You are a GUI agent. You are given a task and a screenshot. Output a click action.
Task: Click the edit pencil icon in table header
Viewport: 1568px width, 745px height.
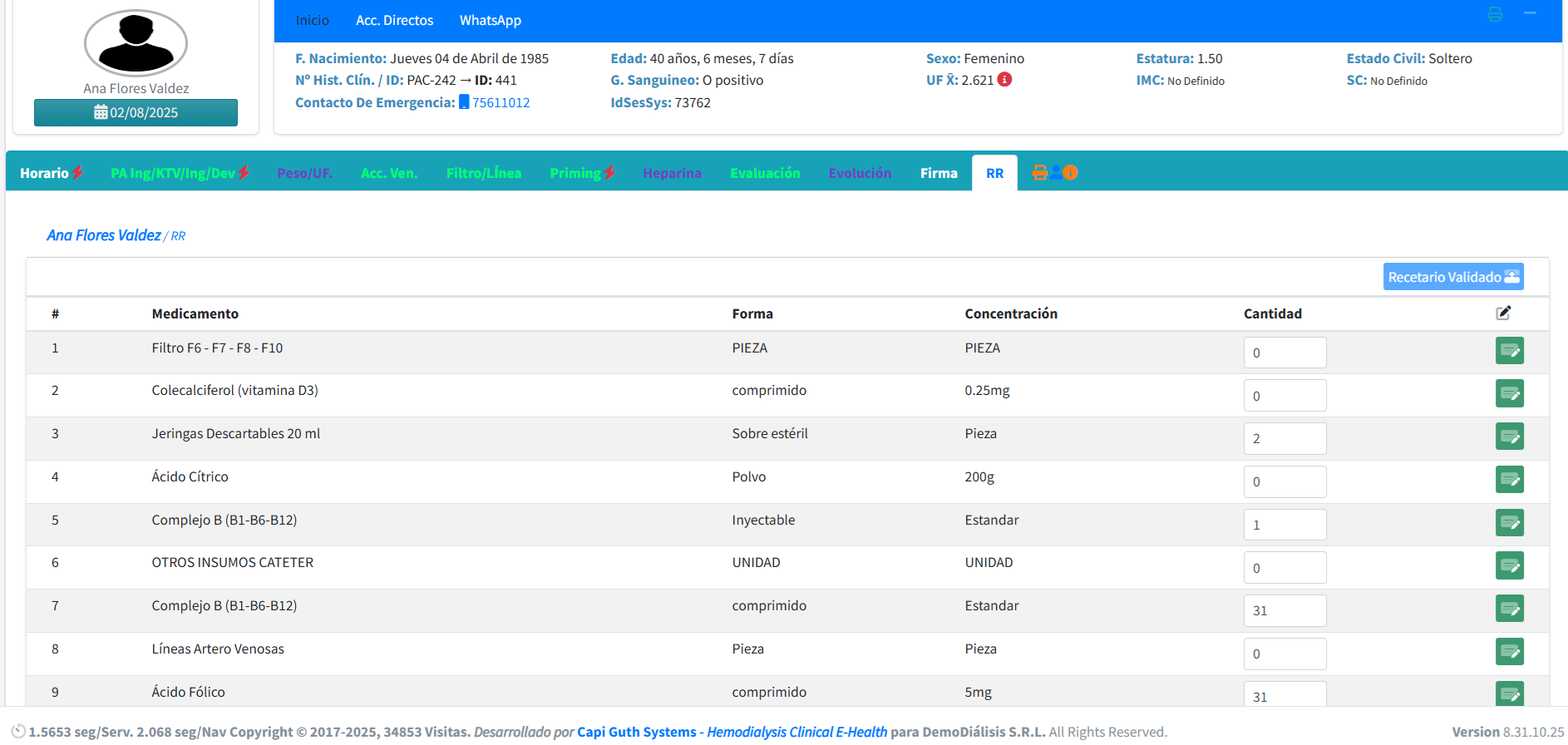[1503, 313]
